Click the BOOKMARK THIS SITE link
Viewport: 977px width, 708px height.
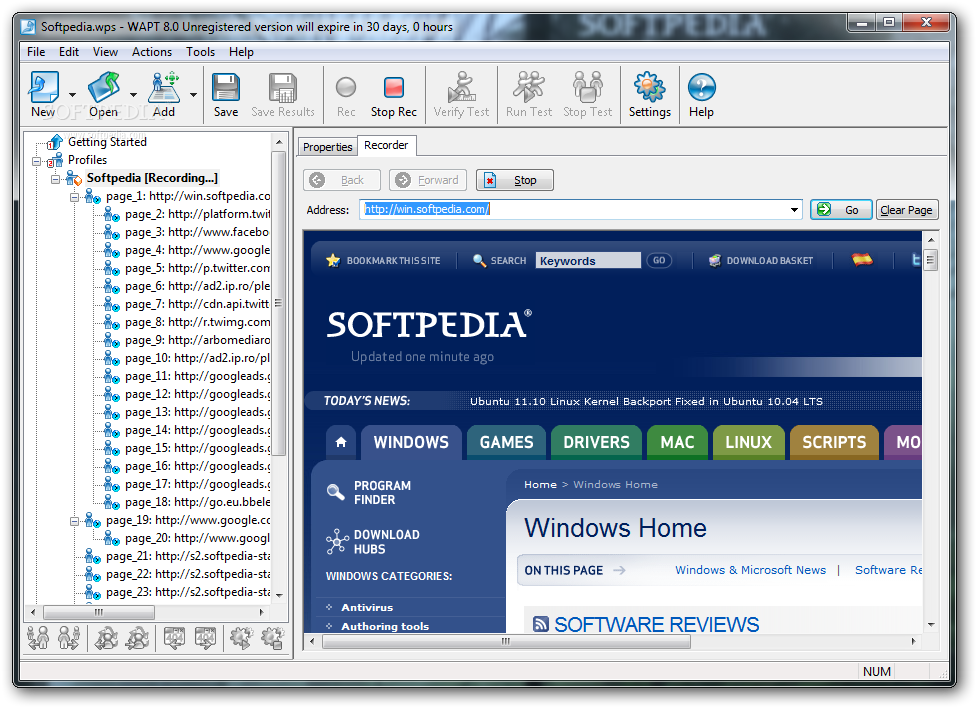pos(393,261)
